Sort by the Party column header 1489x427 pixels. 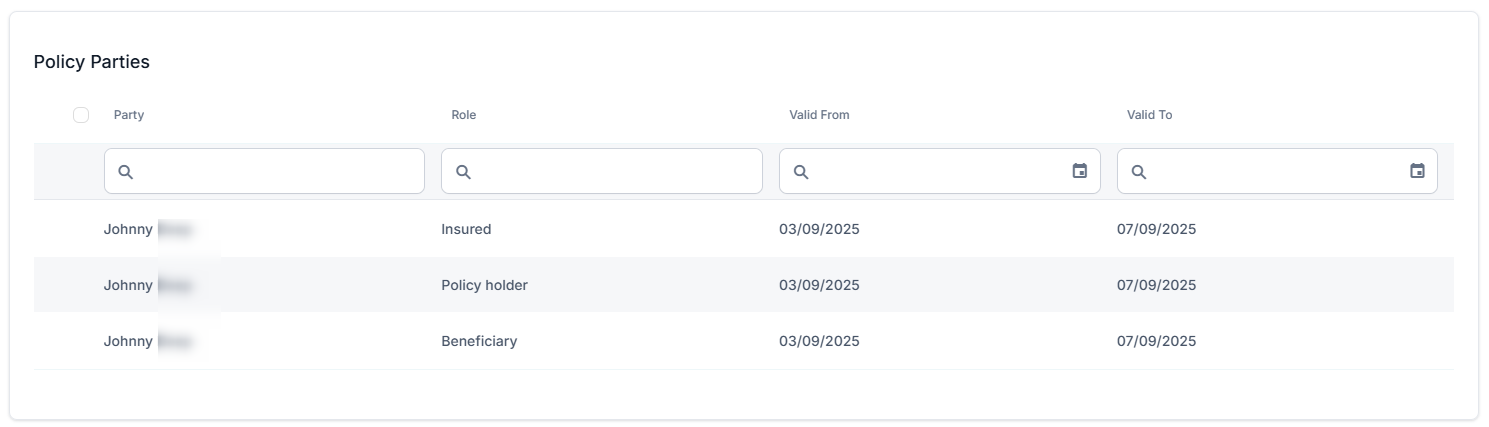(129, 115)
